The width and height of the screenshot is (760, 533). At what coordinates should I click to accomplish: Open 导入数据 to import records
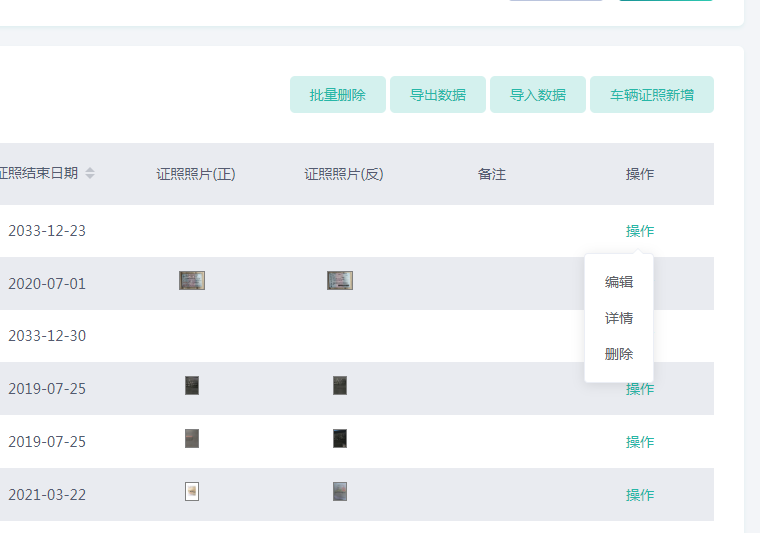(x=537, y=95)
